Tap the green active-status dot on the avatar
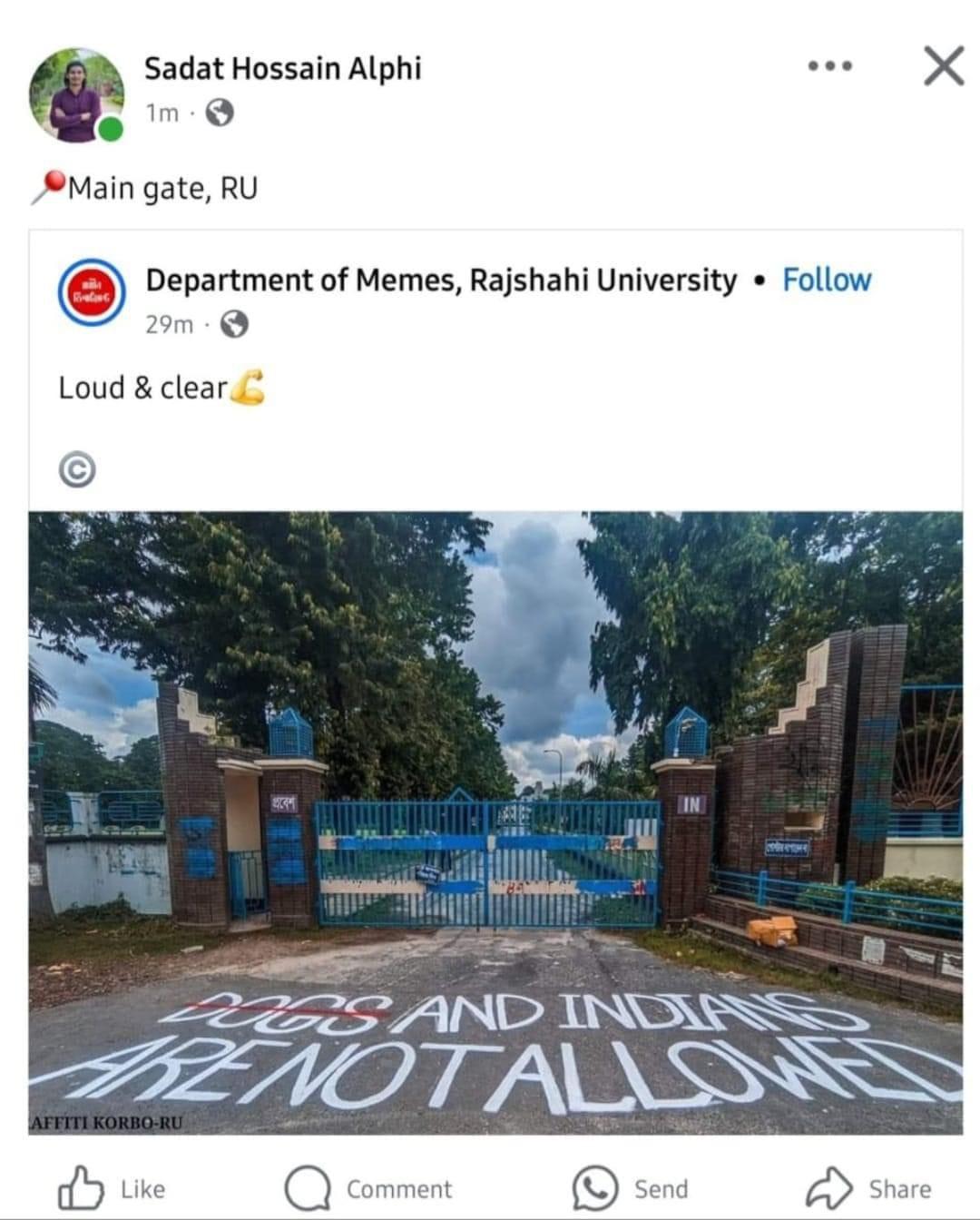980x1220 pixels. 108,128
